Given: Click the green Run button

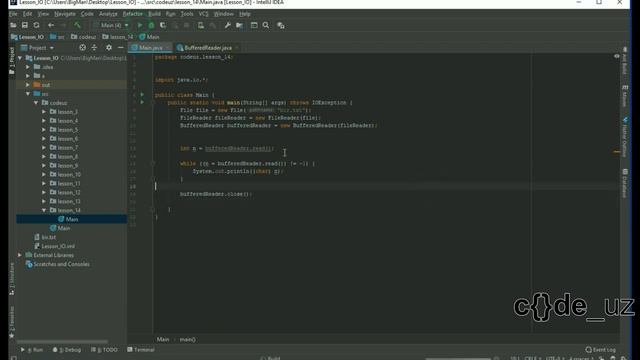Looking at the screenshot, I should pos(140,25).
